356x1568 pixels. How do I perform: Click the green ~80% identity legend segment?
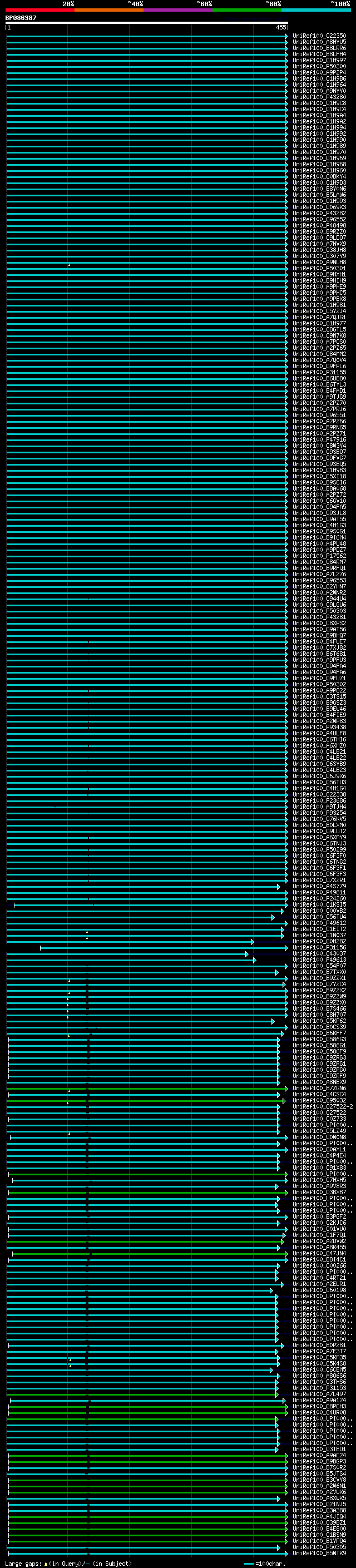click(x=247, y=10)
